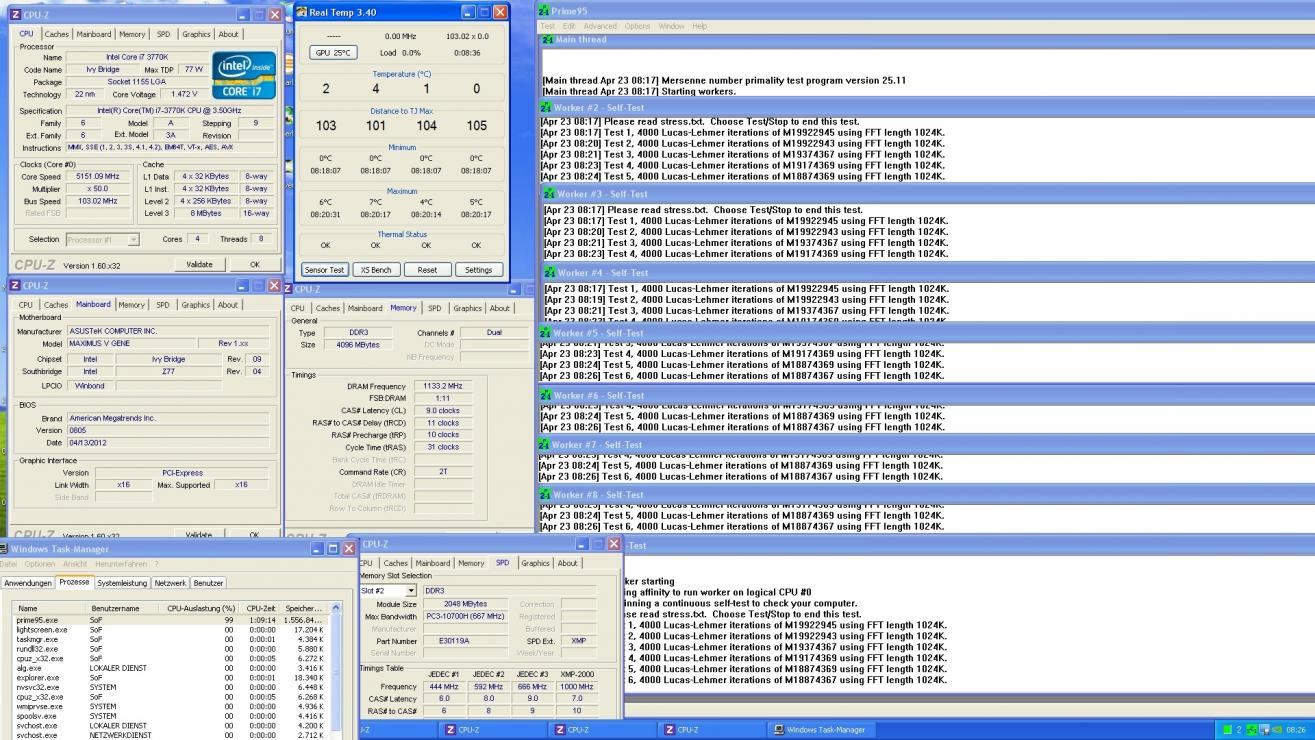
Task: Open the Netzwerk tab in Task-Manager
Action: tap(170, 583)
